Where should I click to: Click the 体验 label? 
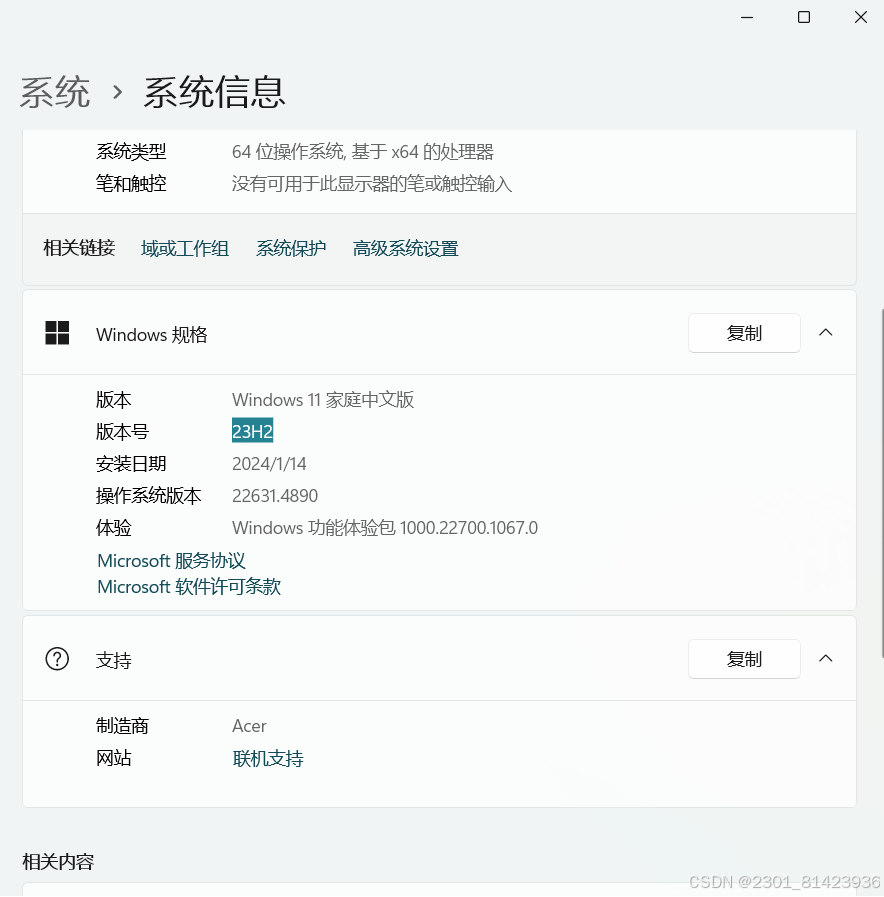coord(113,528)
